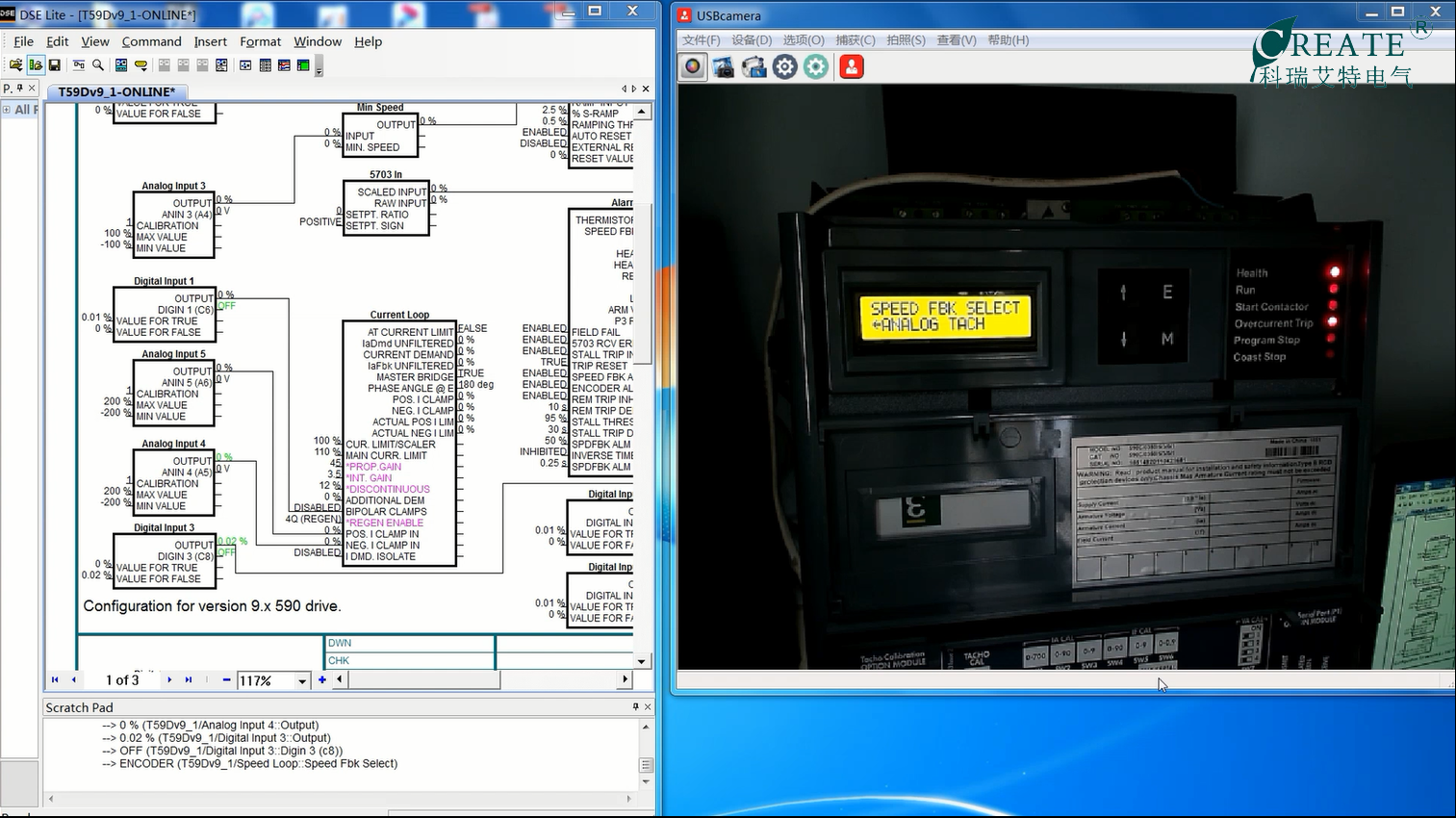Screen dimensions: 1456x818
Task: Open the Insert menu in DSE Lite
Action: click(210, 41)
